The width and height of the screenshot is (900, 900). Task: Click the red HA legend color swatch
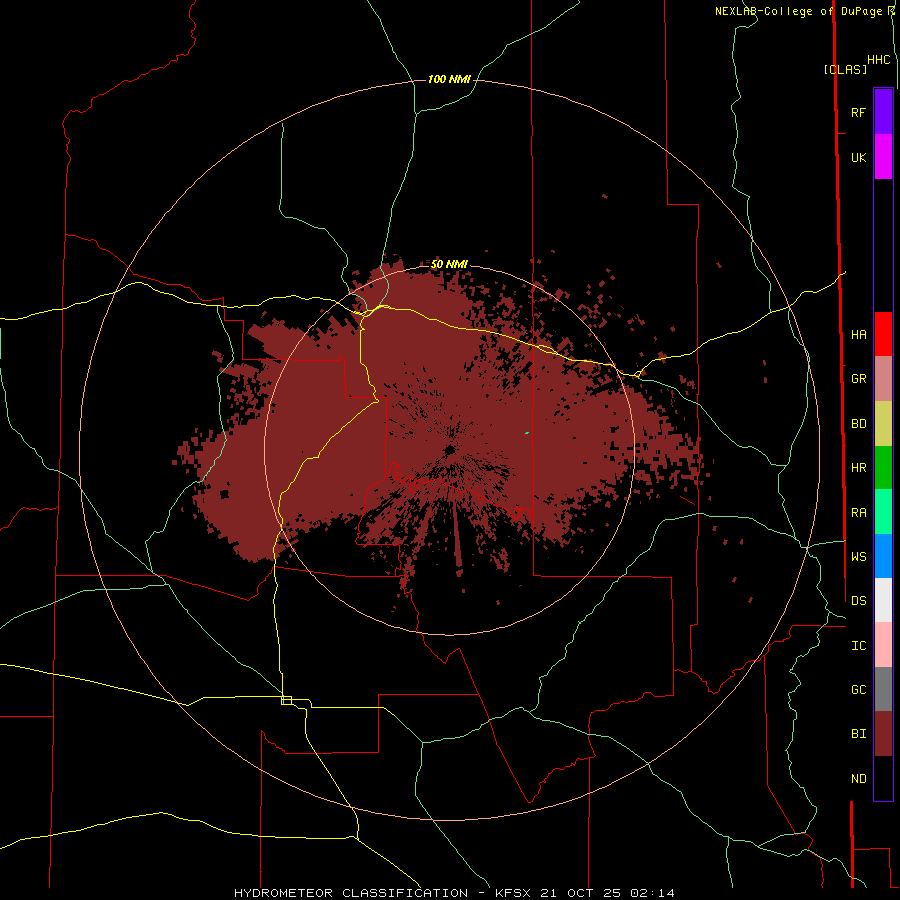pyautogui.click(x=883, y=334)
